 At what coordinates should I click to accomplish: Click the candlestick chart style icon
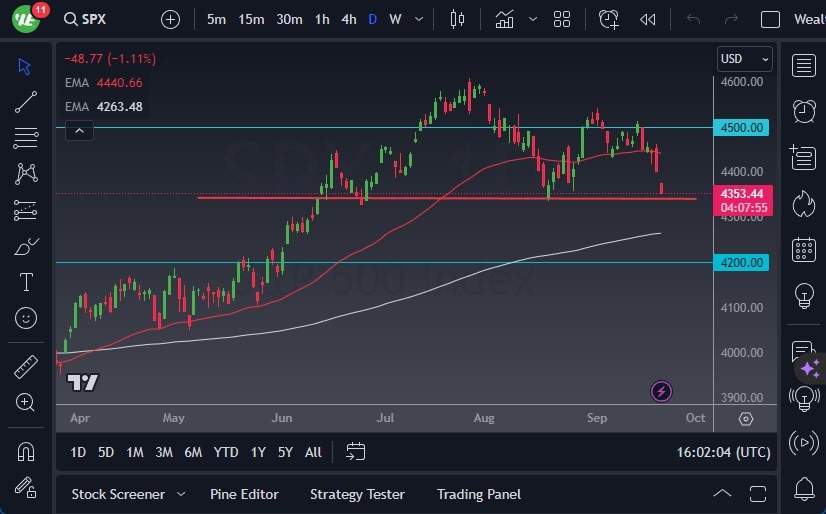(x=458, y=19)
